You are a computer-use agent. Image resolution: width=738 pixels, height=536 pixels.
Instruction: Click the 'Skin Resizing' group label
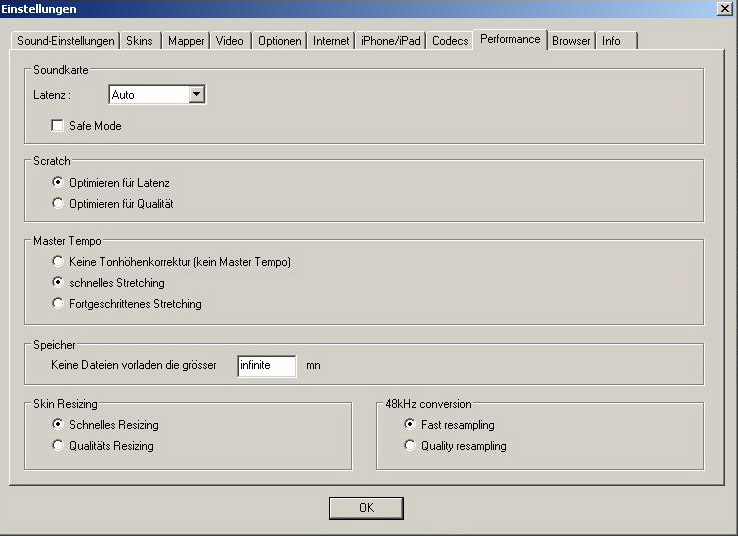tap(65, 404)
